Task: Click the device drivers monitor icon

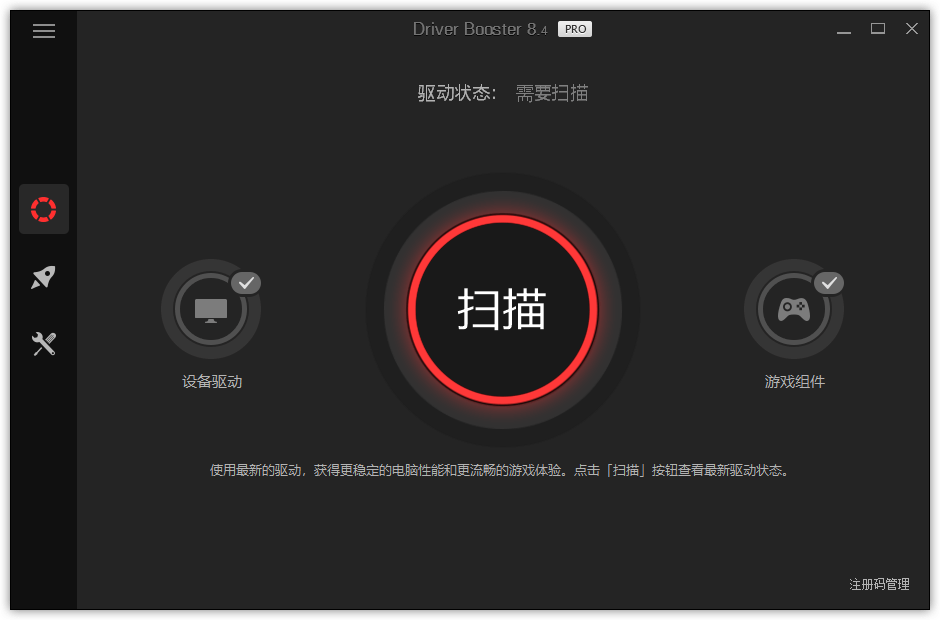Action: pos(212,309)
